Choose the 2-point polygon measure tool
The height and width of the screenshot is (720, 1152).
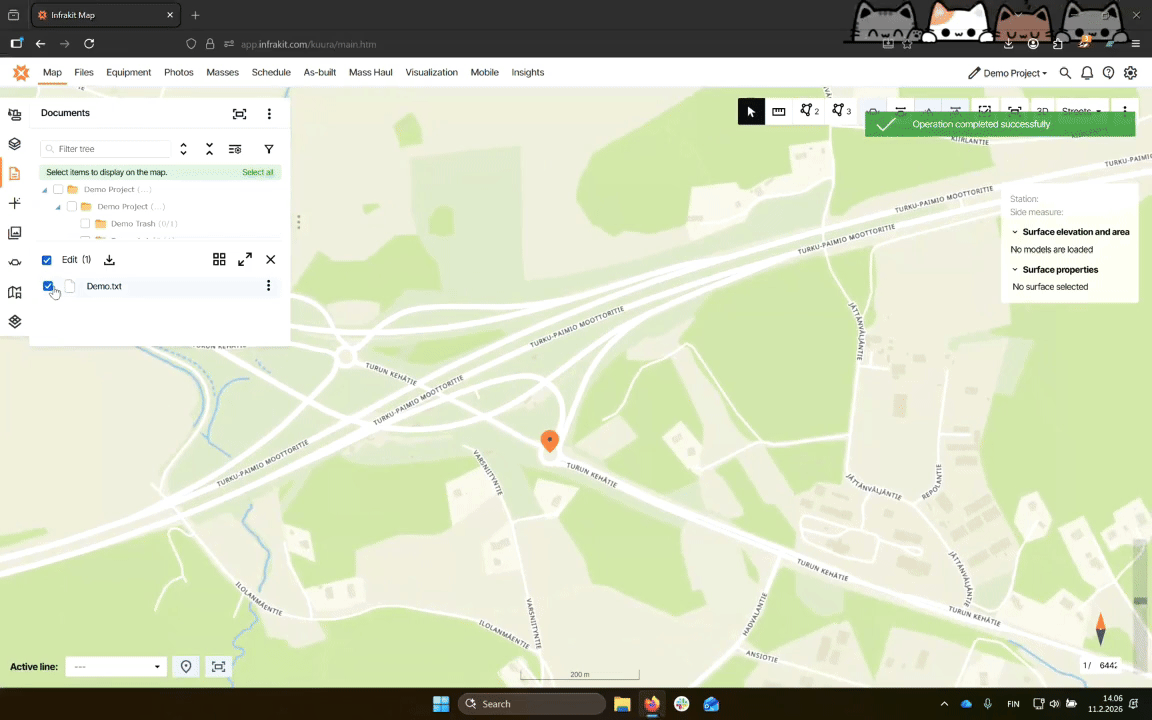(x=809, y=111)
